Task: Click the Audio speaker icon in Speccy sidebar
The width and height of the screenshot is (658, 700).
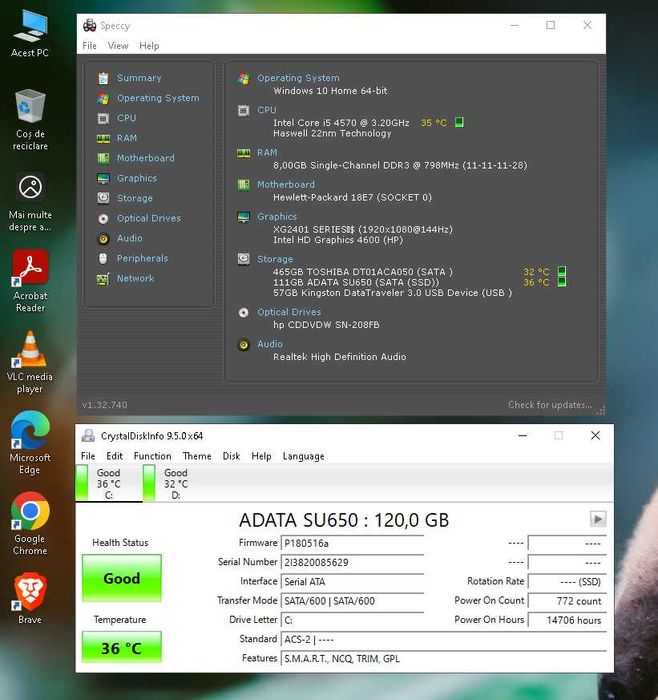Action: [103, 239]
